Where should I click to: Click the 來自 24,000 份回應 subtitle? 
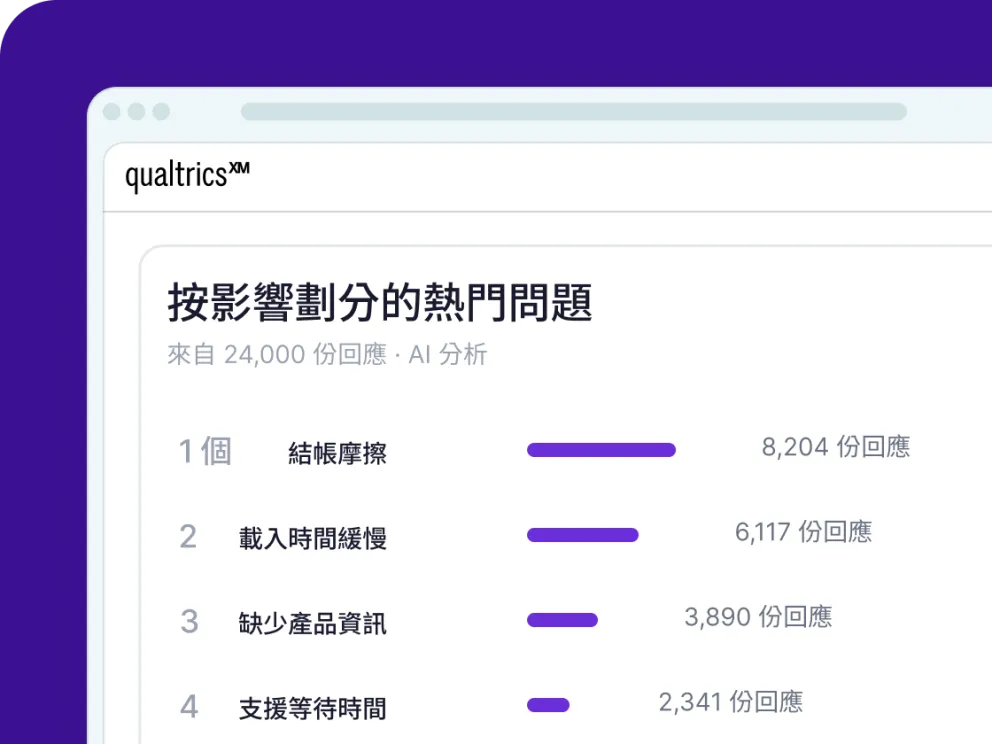coord(276,354)
